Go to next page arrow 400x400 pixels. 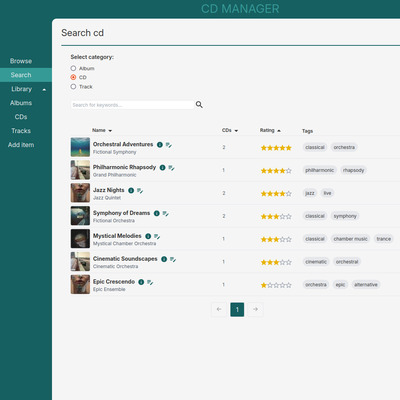[x=255, y=309]
